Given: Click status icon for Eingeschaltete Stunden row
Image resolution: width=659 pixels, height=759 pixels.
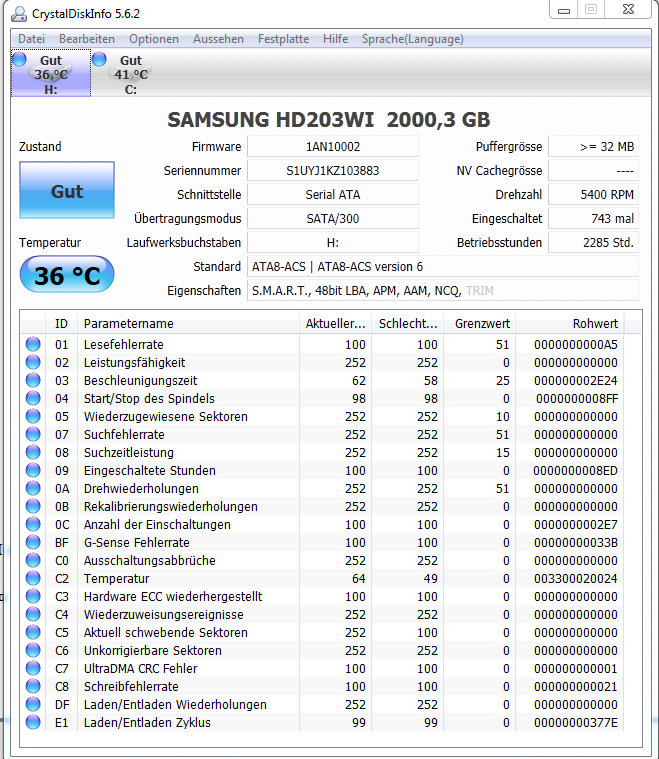Looking at the screenshot, I should pos(33,470).
